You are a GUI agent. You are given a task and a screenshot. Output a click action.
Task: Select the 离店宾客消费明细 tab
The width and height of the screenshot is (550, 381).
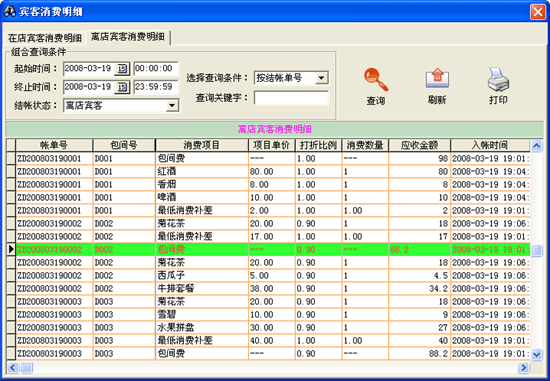tap(128, 37)
